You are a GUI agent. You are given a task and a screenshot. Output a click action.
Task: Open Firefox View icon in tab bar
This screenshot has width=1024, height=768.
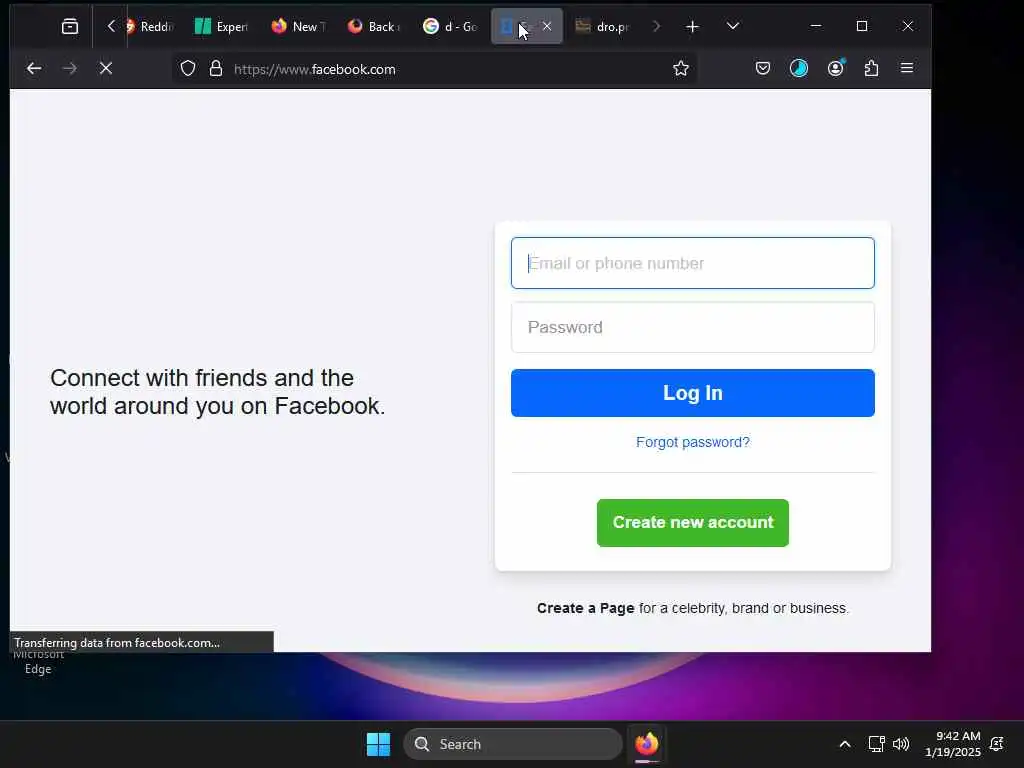point(69,26)
